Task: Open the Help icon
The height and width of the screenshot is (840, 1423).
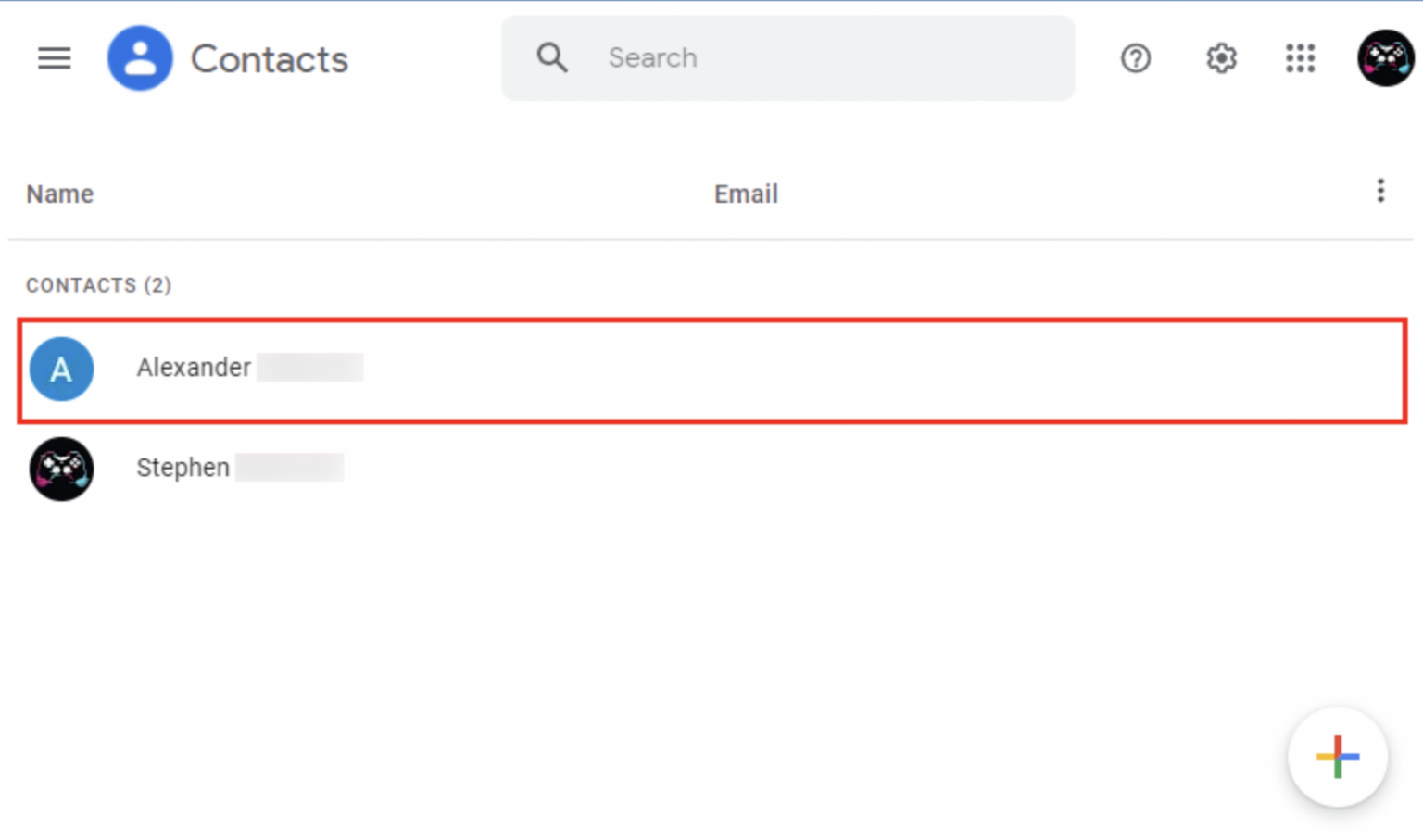Action: tap(1135, 58)
